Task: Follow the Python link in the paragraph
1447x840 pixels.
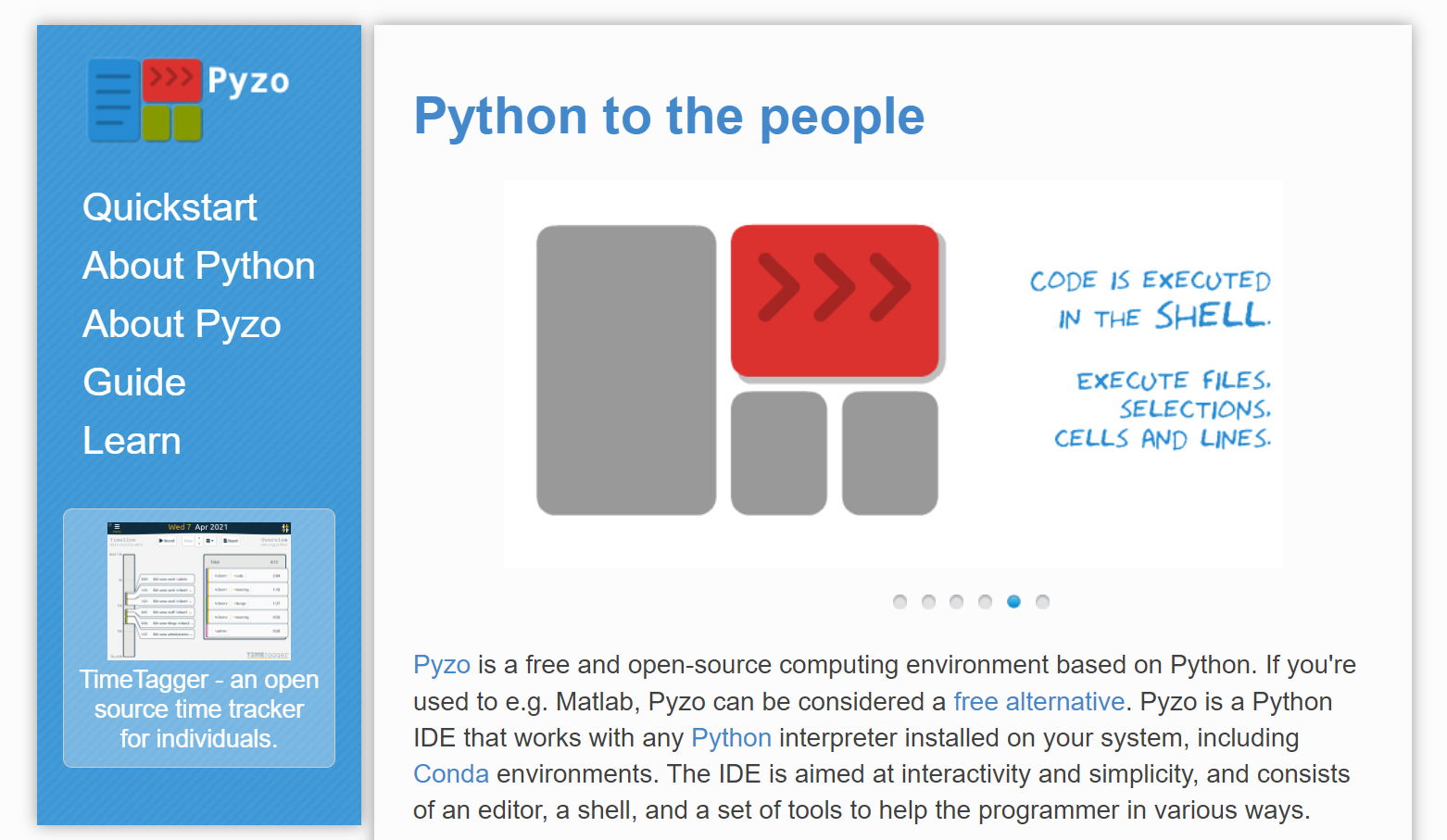Action: click(x=731, y=738)
